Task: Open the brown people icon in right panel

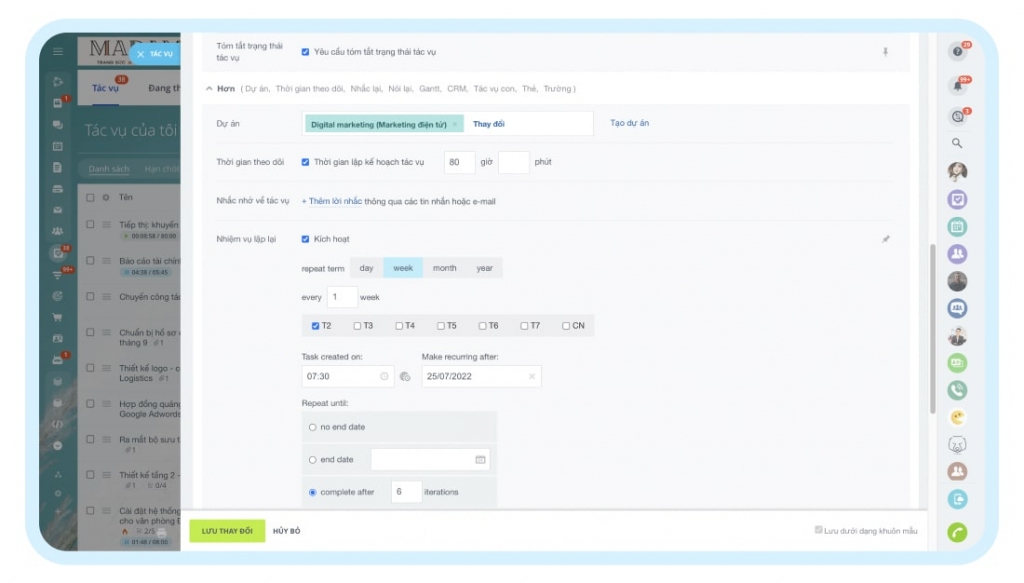Action: click(x=957, y=471)
